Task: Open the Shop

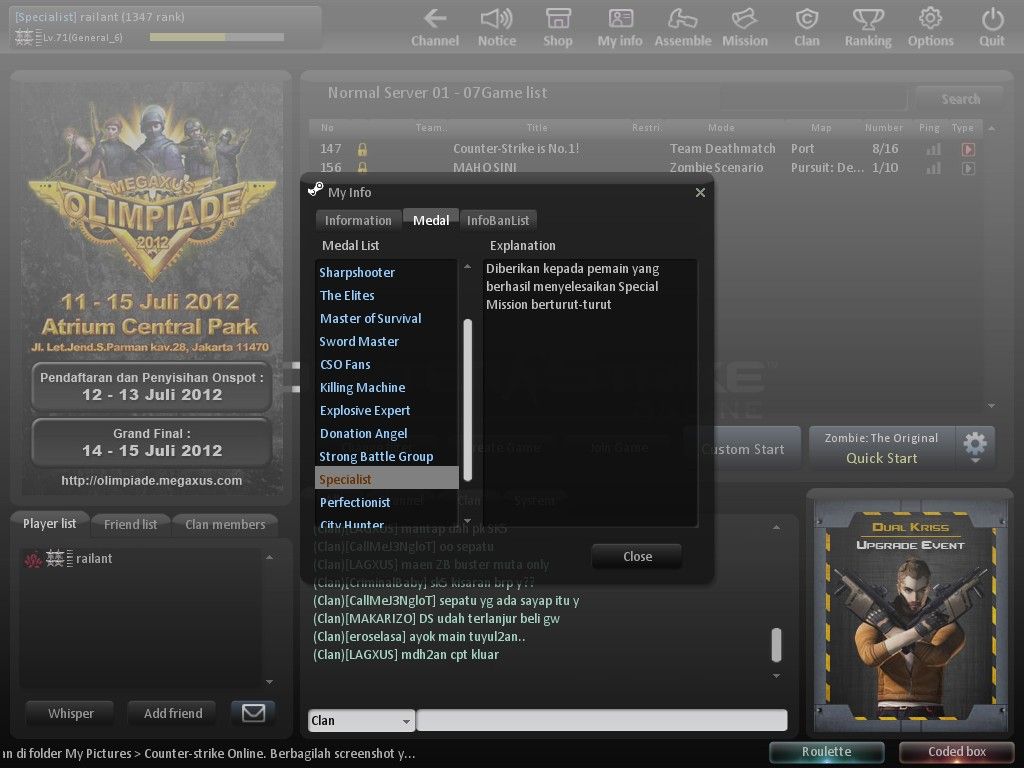Action: 558,27
